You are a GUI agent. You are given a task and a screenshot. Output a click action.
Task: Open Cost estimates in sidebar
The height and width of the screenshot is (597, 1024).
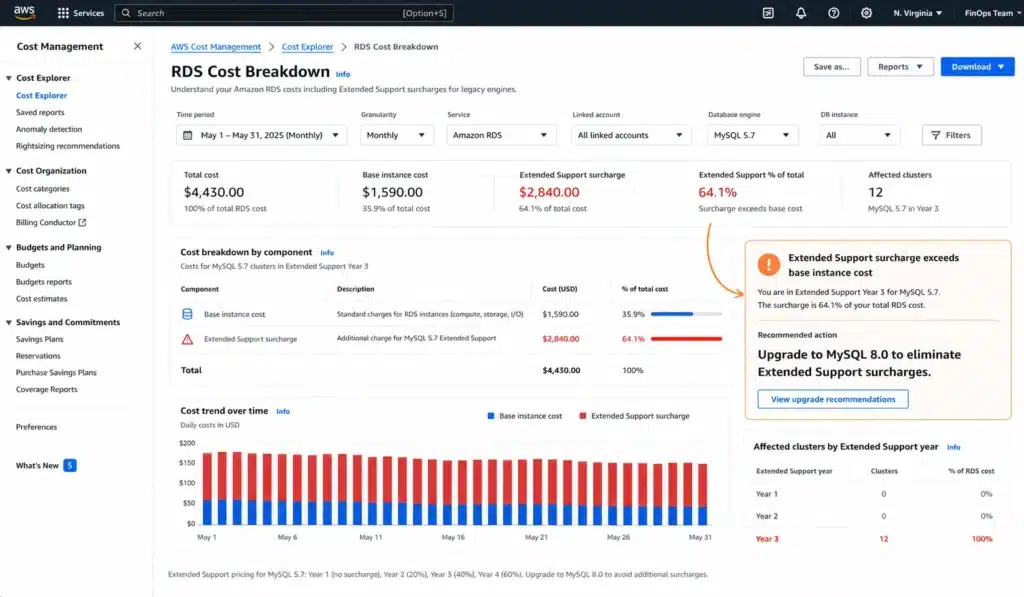tap(41, 299)
